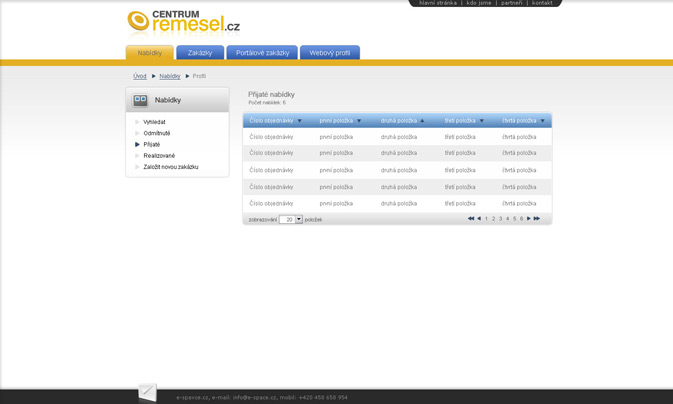The height and width of the screenshot is (404, 673).
Task: Sort by čtvrtá položka column arrow
Action: (542, 121)
